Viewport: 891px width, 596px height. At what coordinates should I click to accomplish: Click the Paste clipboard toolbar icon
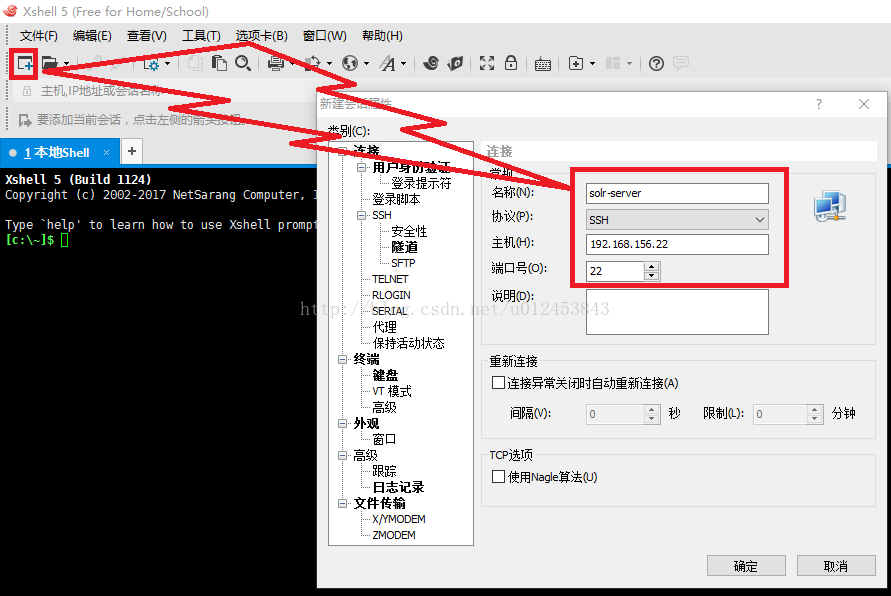(x=219, y=63)
